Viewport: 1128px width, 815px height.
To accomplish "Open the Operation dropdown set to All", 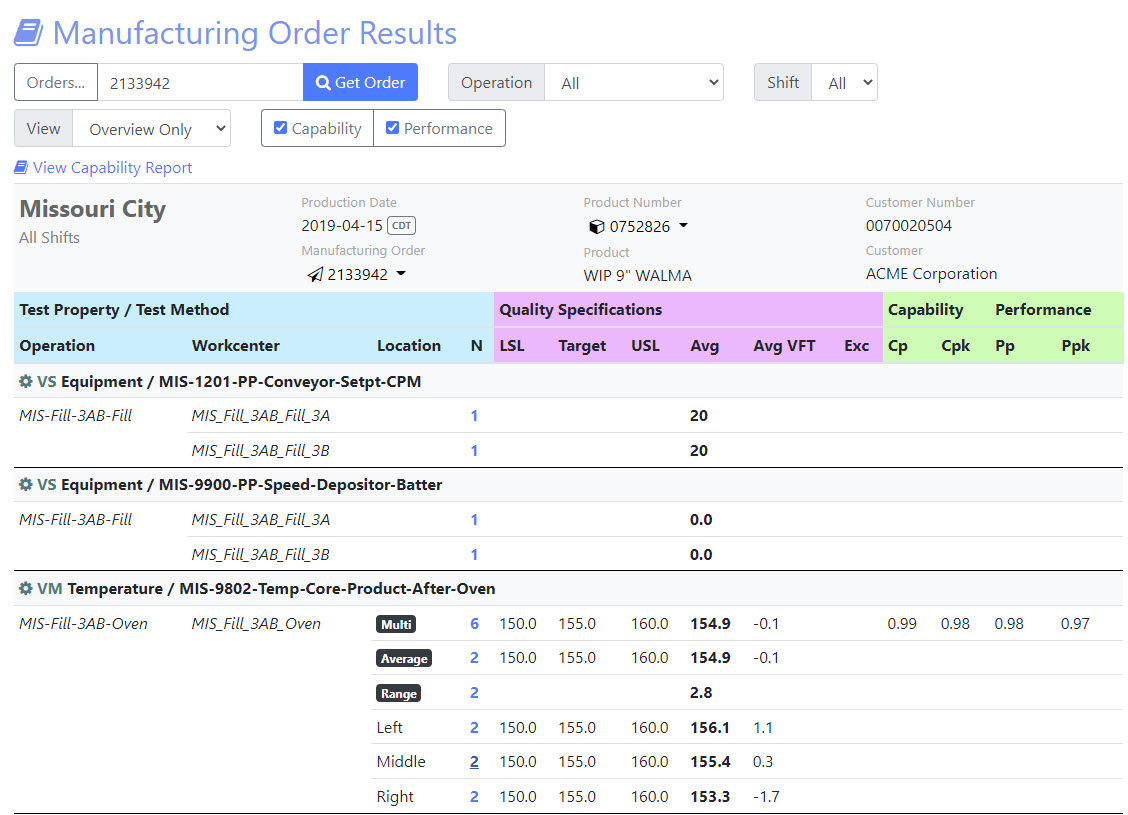I will [x=634, y=83].
